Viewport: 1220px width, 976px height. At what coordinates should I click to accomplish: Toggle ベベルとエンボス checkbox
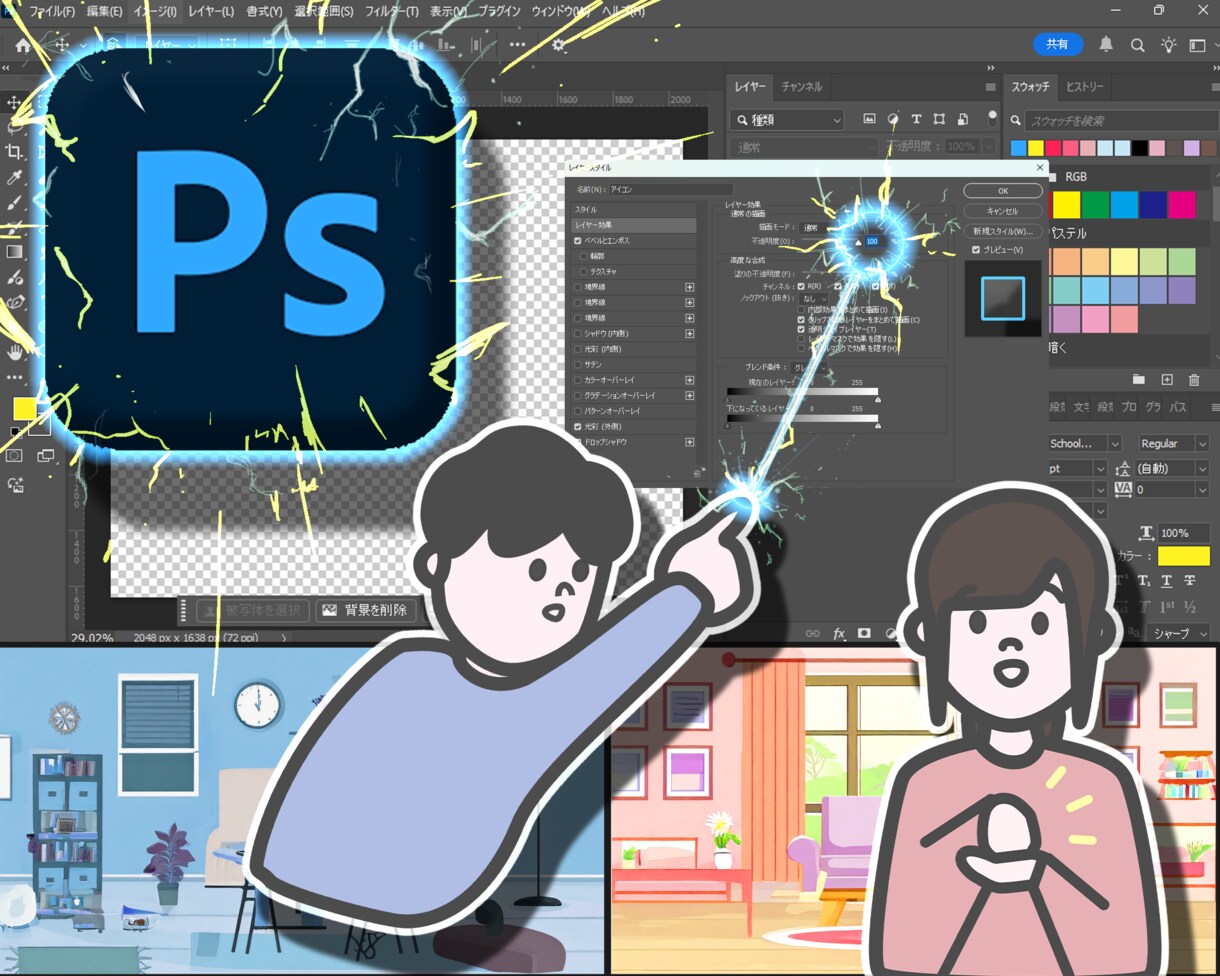577,241
